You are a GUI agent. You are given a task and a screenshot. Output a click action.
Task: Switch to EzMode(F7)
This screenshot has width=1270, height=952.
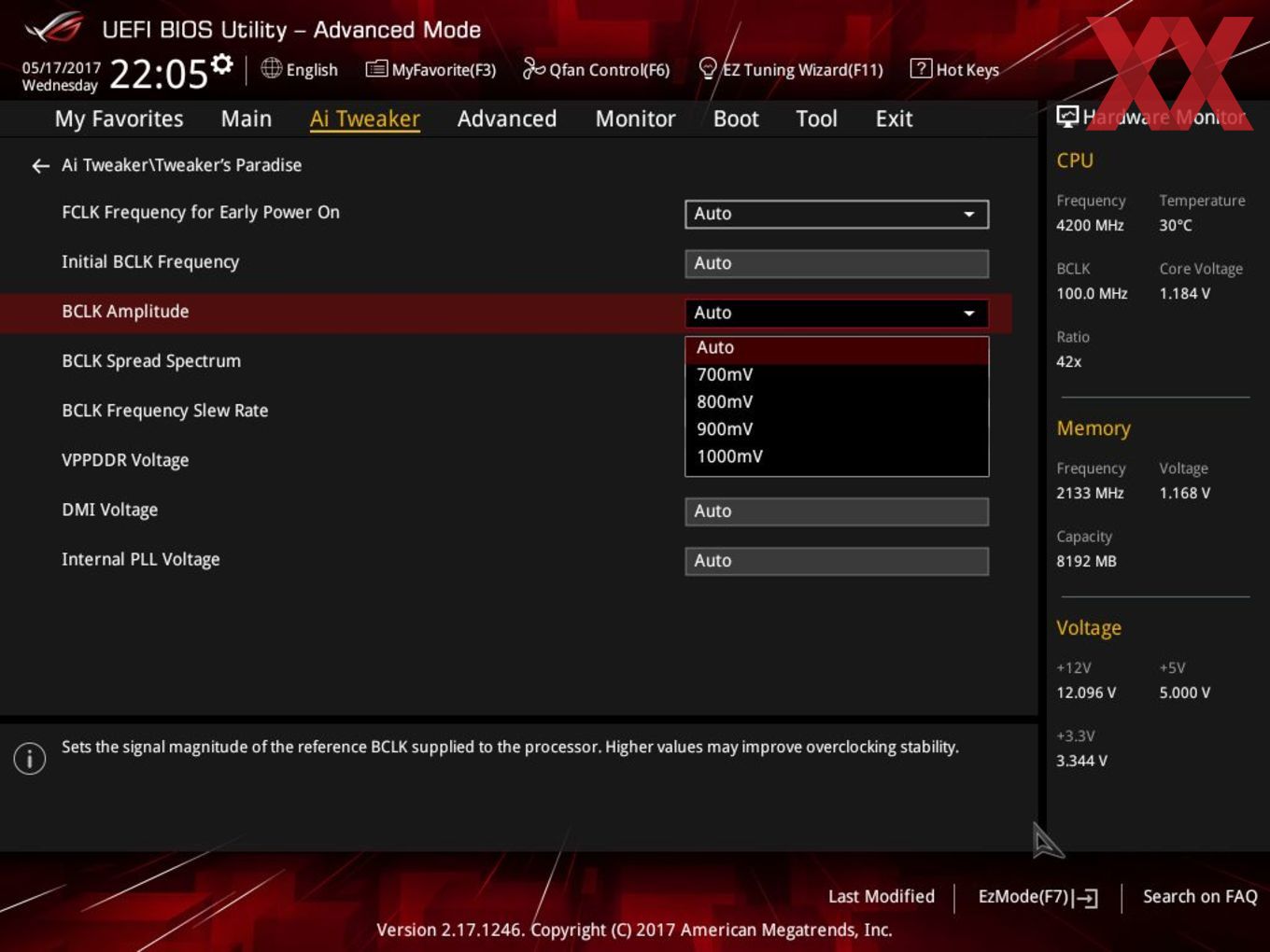pos(1037,897)
